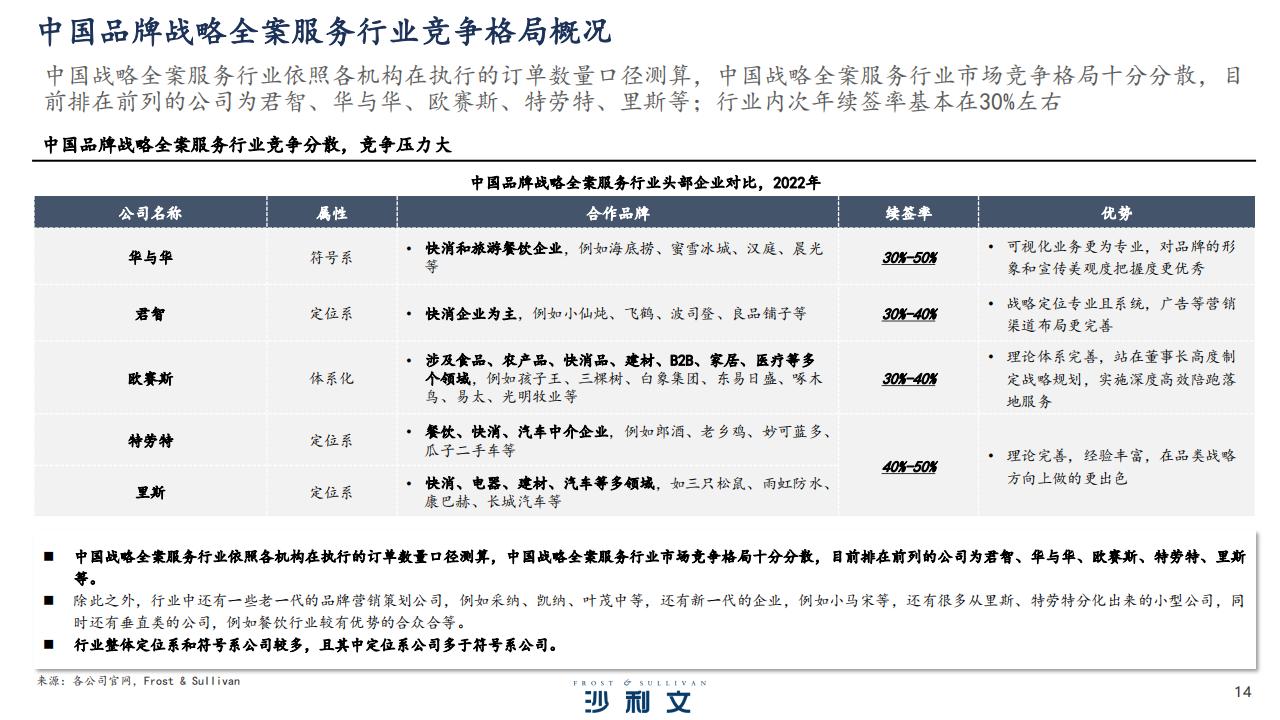Click advantage text 战略定位专业且系统
The width and height of the screenshot is (1280, 720).
[1113, 314]
